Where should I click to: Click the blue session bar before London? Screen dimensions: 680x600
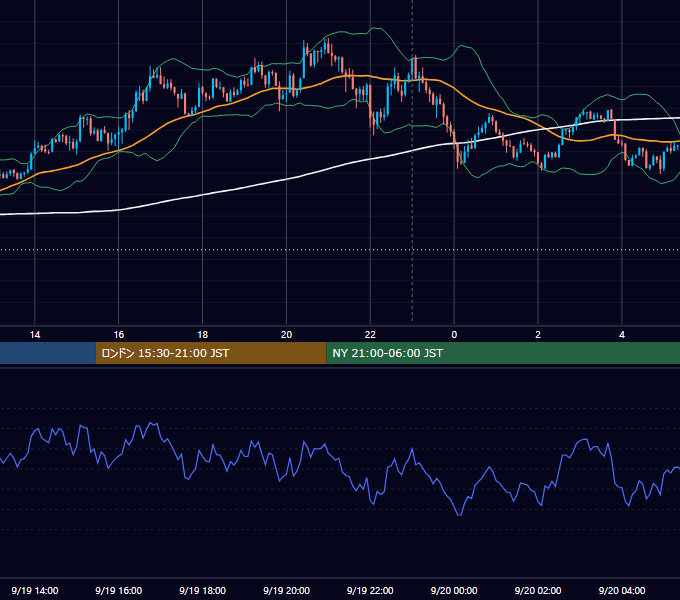[x=48, y=353]
